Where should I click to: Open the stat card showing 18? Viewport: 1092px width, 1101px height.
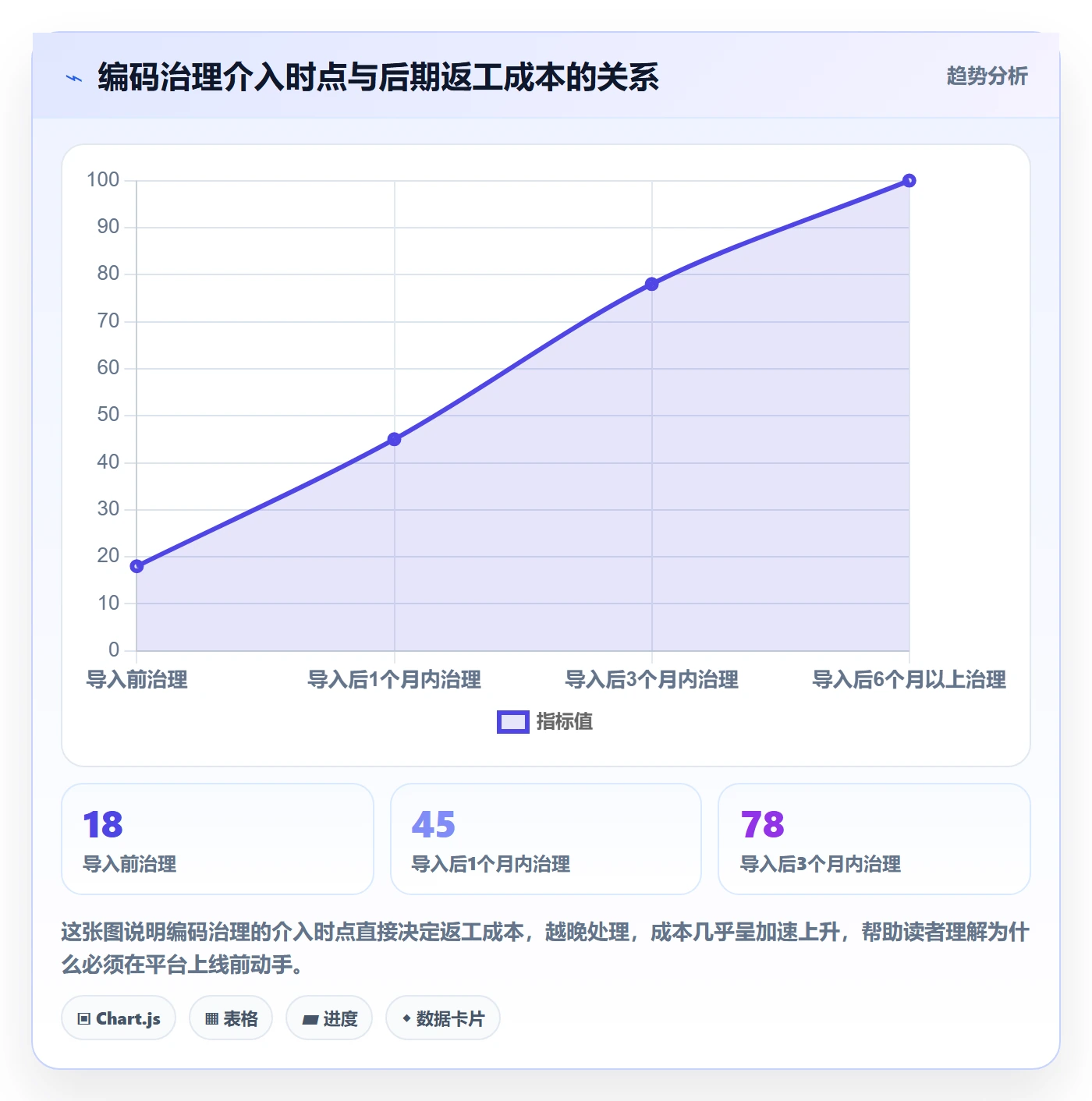218,839
